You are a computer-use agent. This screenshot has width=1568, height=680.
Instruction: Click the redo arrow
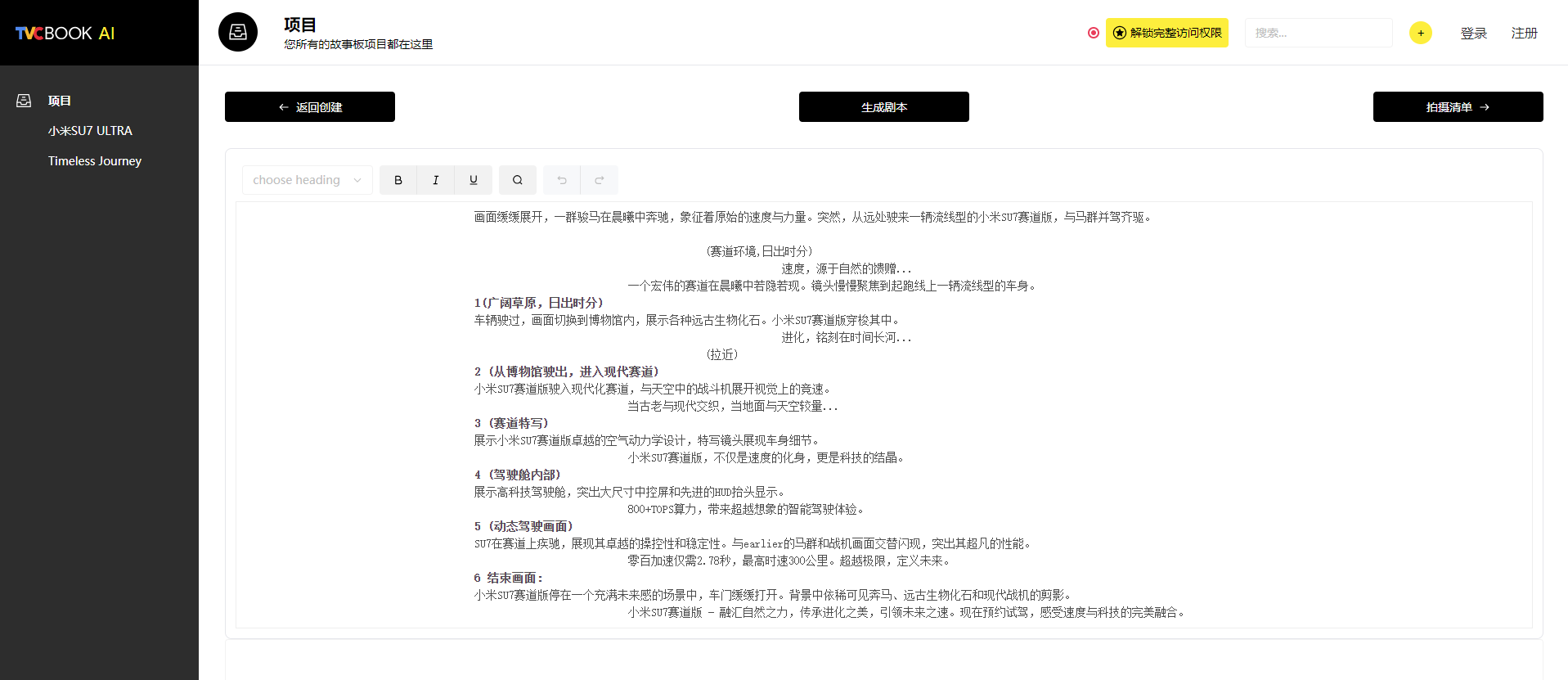tap(600, 180)
